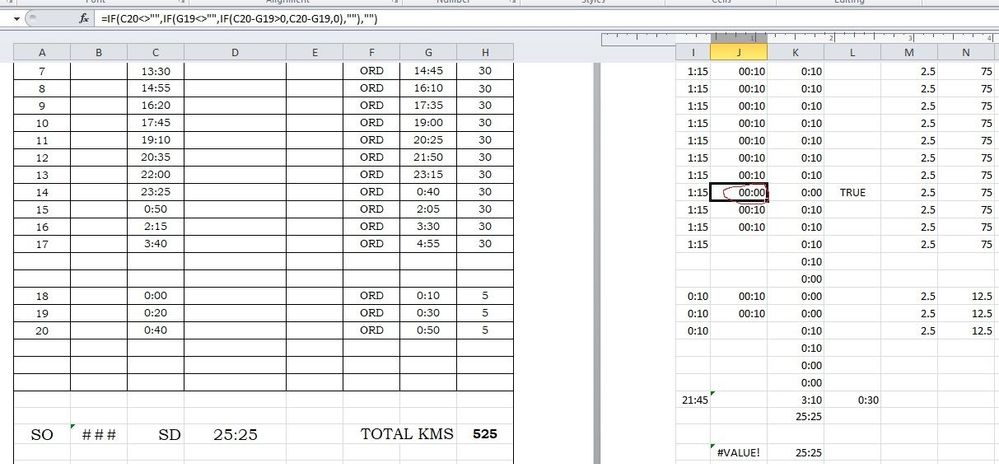Select column A header
Image resolution: width=999 pixels, height=464 pixels.
[42, 53]
